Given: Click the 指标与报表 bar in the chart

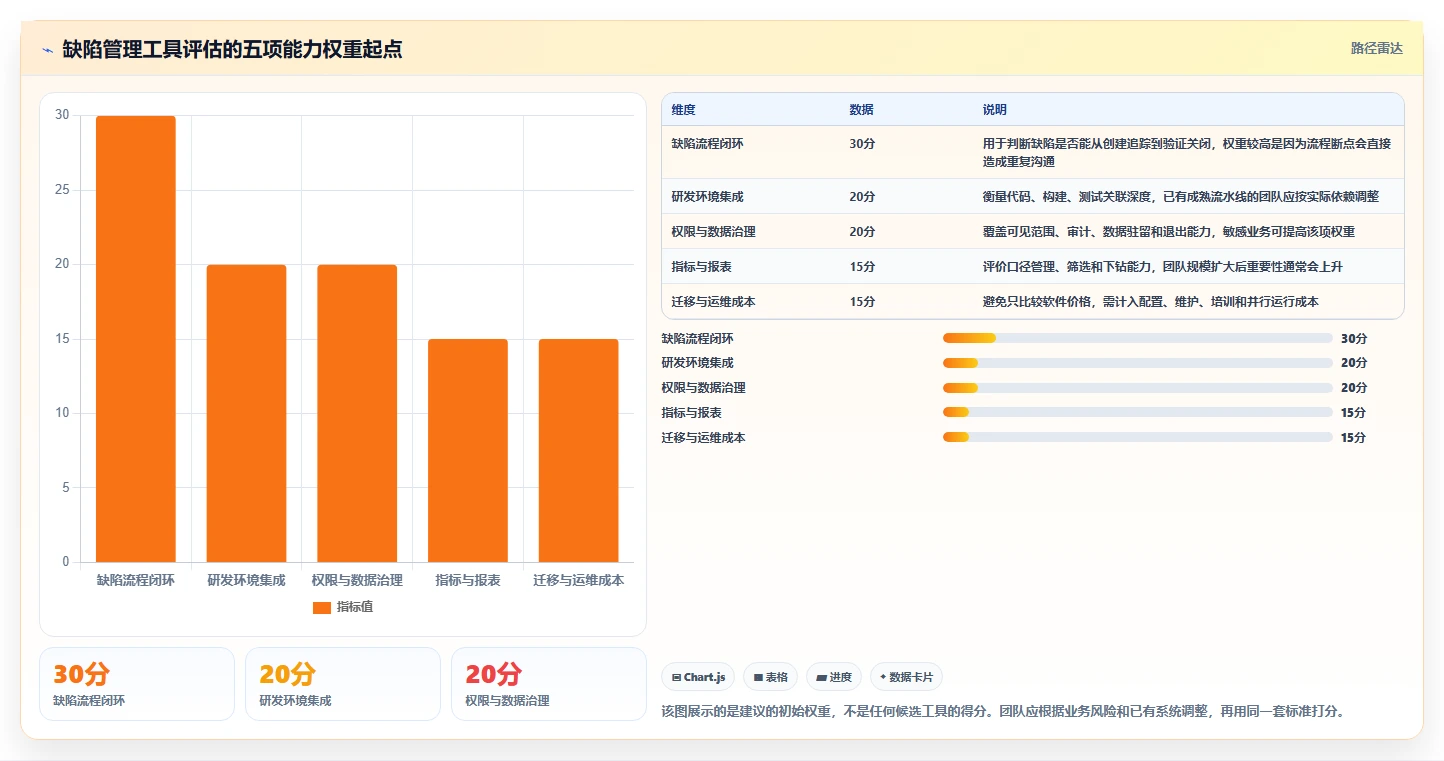Looking at the screenshot, I should pos(468,450).
